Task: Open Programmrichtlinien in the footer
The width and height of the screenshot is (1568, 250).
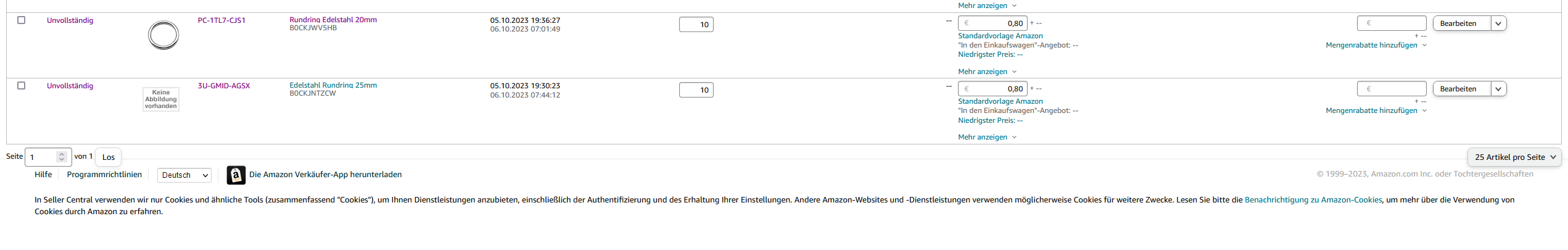Action: tap(104, 175)
